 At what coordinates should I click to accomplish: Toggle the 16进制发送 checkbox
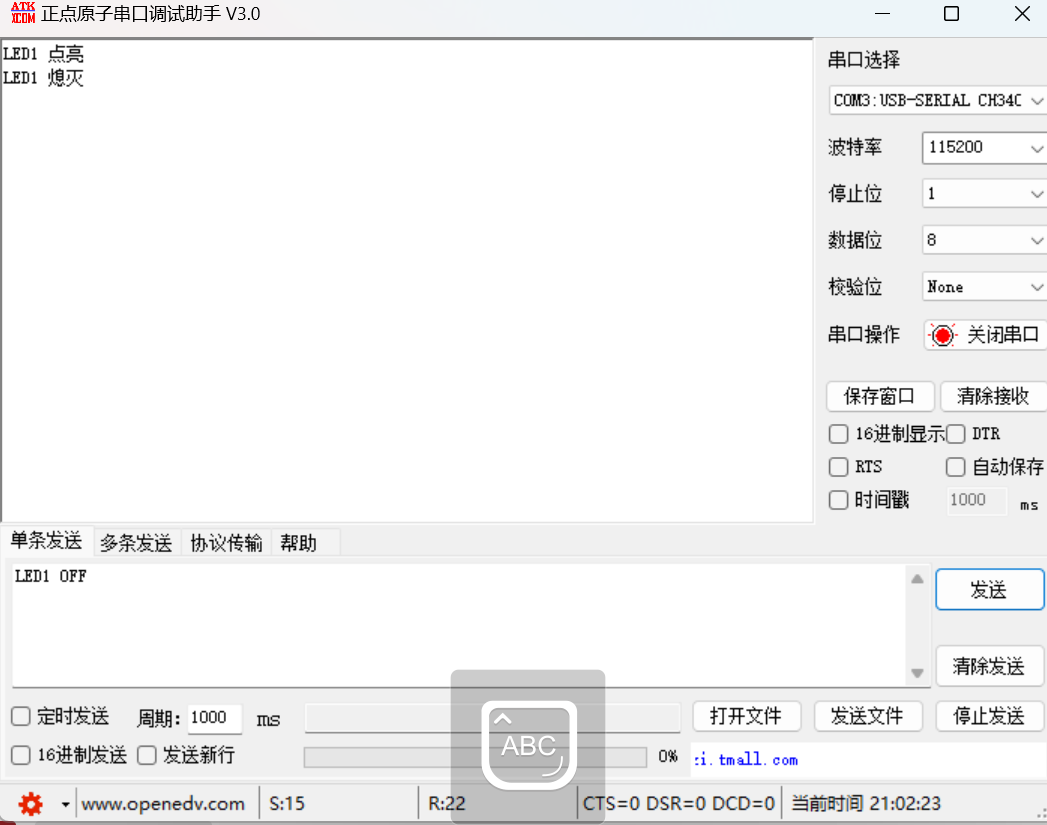pyautogui.click(x=21, y=755)
